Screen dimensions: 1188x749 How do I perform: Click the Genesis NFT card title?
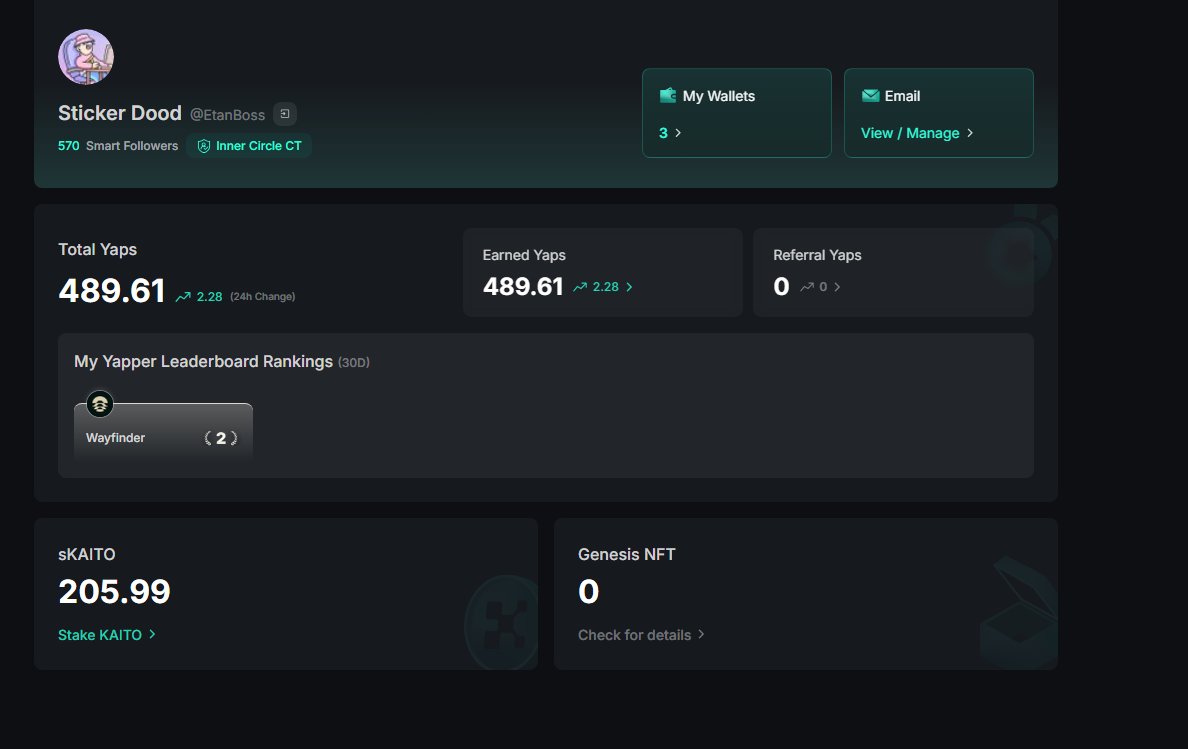pyautogui.click(x=627, y=554)
